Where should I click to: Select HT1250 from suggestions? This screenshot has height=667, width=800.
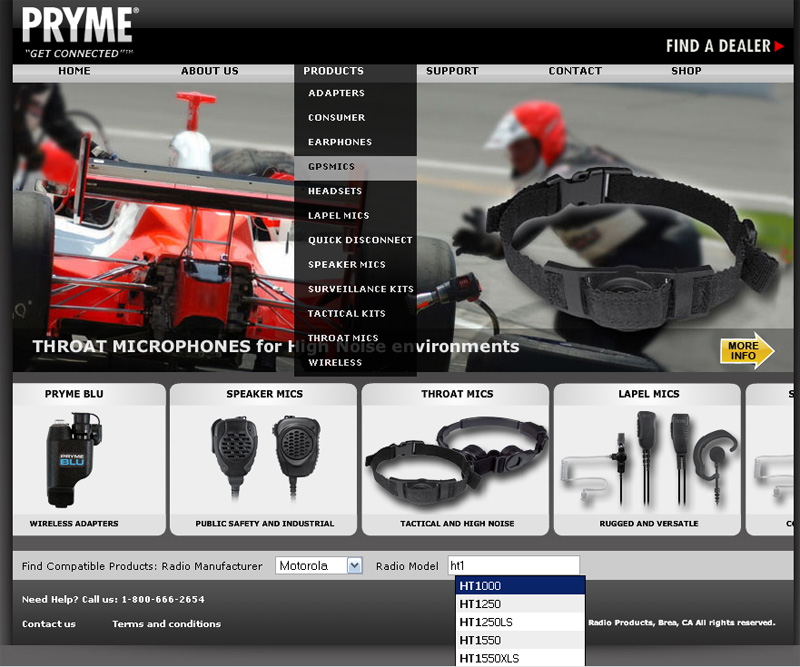(x=520, y=604)
